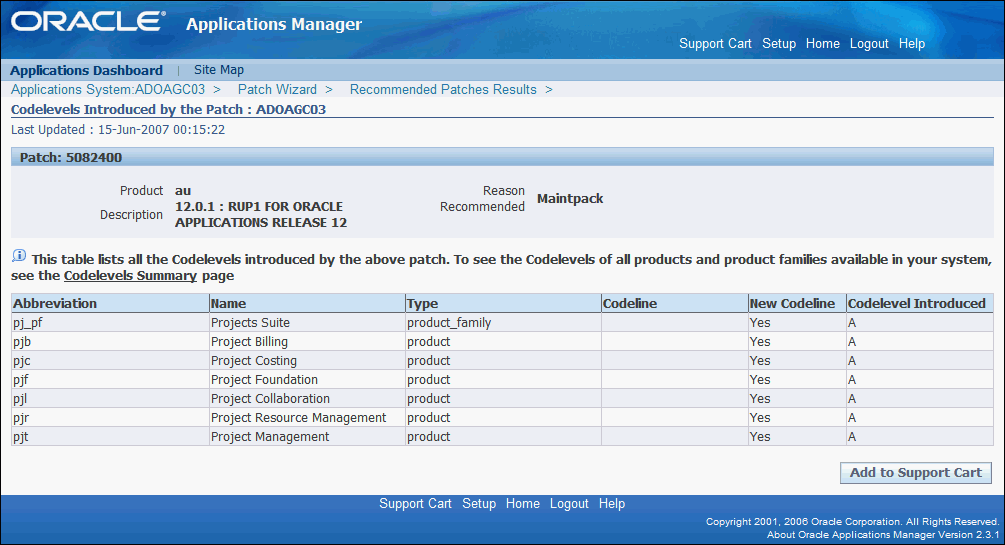Switch to the Site Map tab
The height and width of the screenshot is (545, 1005).
[x=219, y=70]
